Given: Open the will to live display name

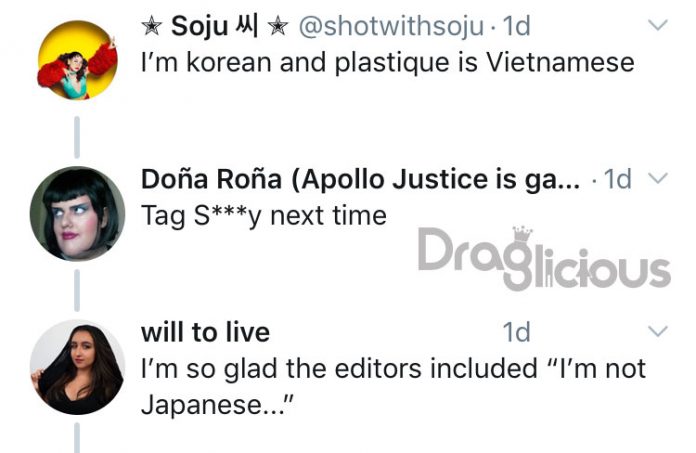Looking at the screenshot, I should 205,332.
